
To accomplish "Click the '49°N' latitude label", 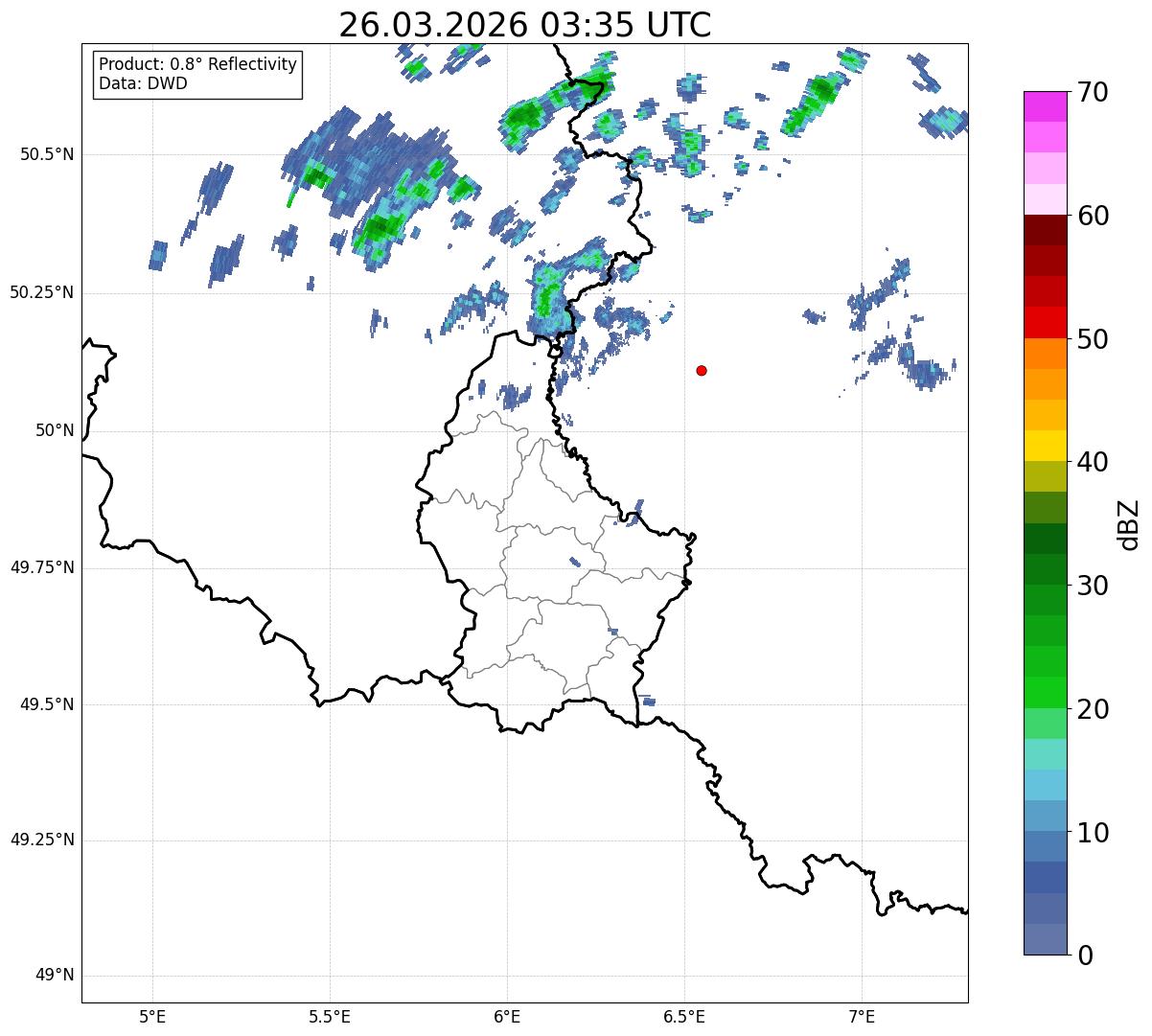I will point(55,976).
